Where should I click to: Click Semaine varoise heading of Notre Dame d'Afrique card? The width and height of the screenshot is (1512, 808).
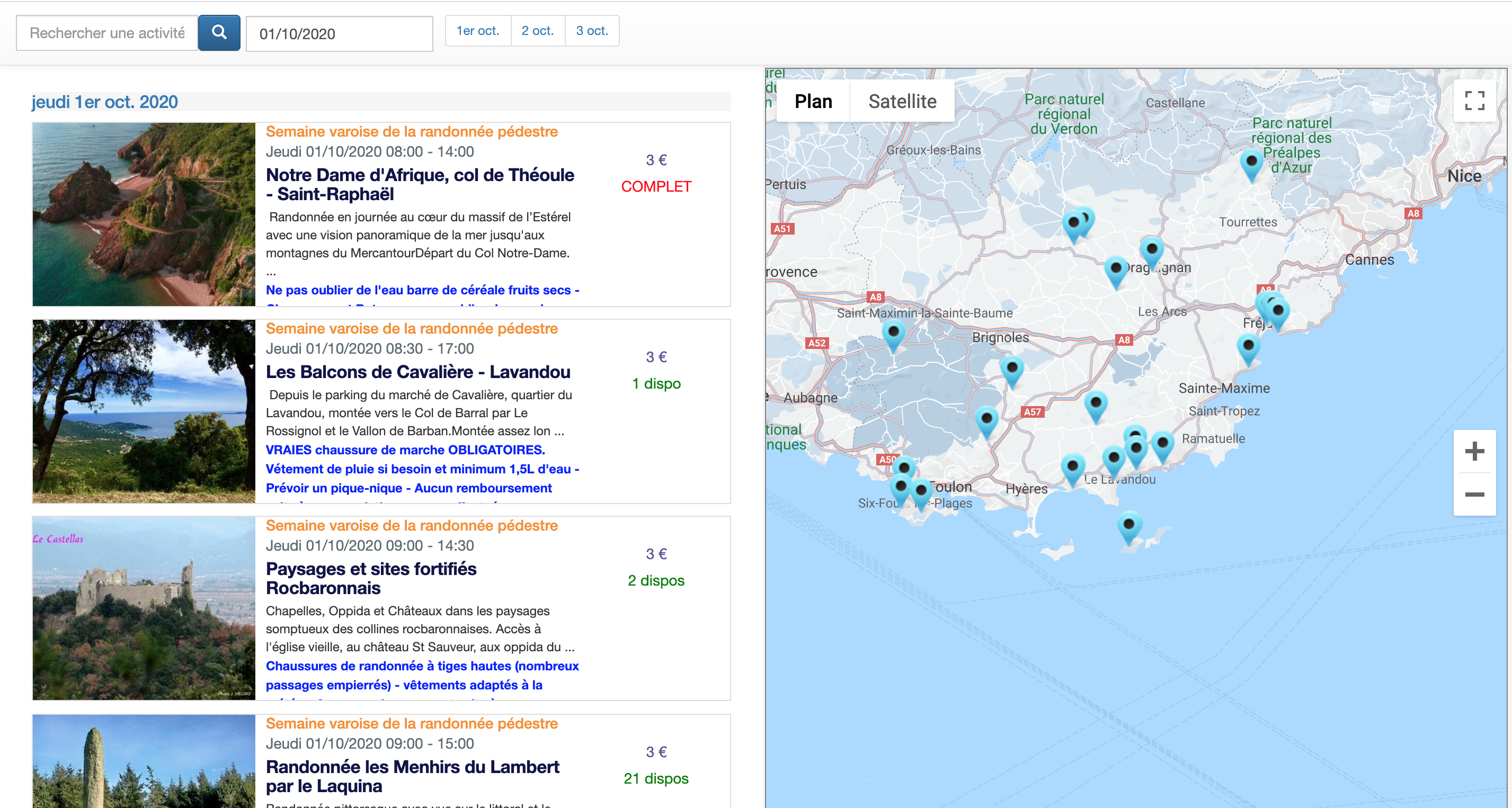pyautogui.click(x=412, y=131)
